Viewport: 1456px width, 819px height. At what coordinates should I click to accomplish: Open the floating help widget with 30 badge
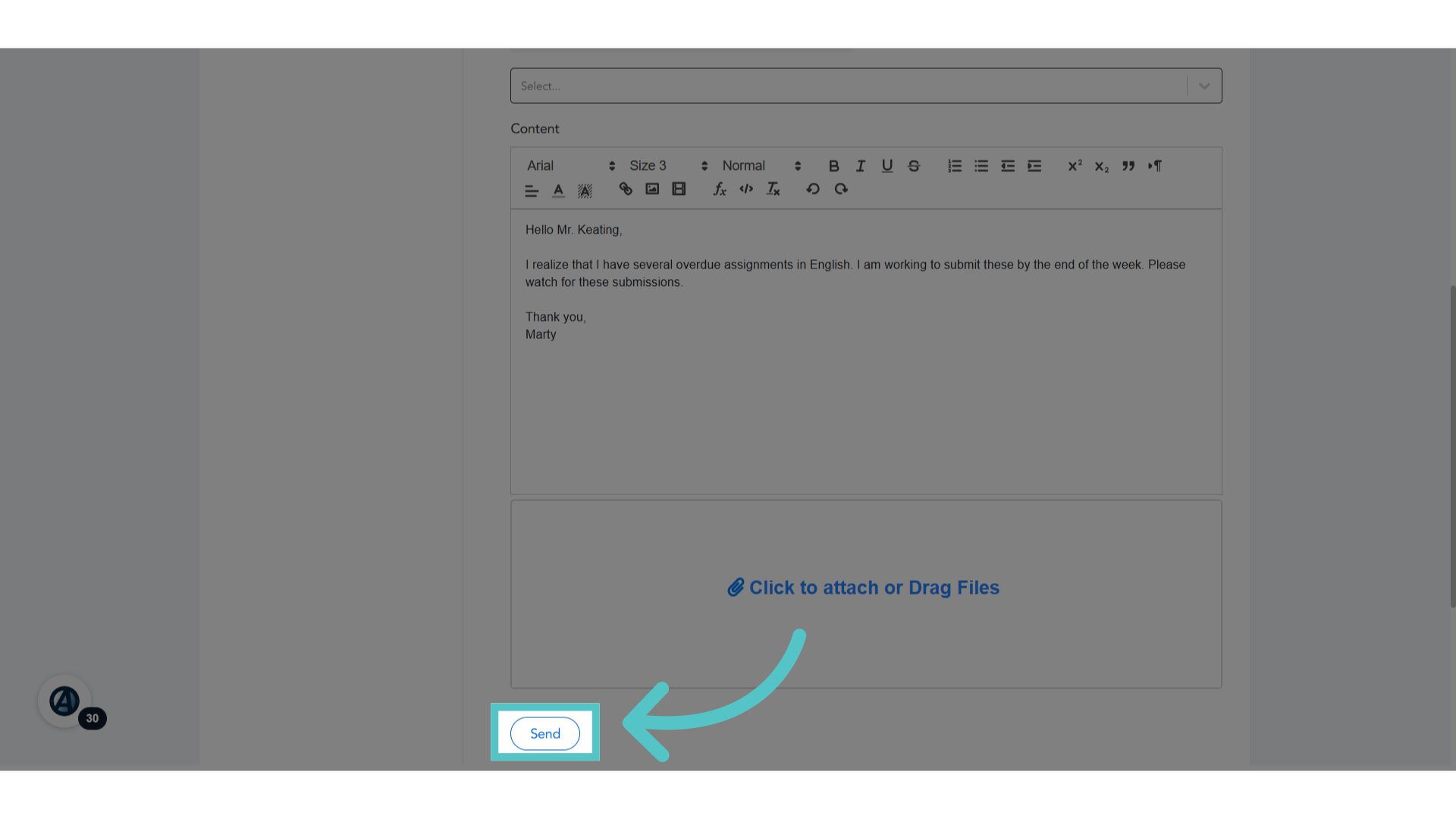click(x=65, y=701)
